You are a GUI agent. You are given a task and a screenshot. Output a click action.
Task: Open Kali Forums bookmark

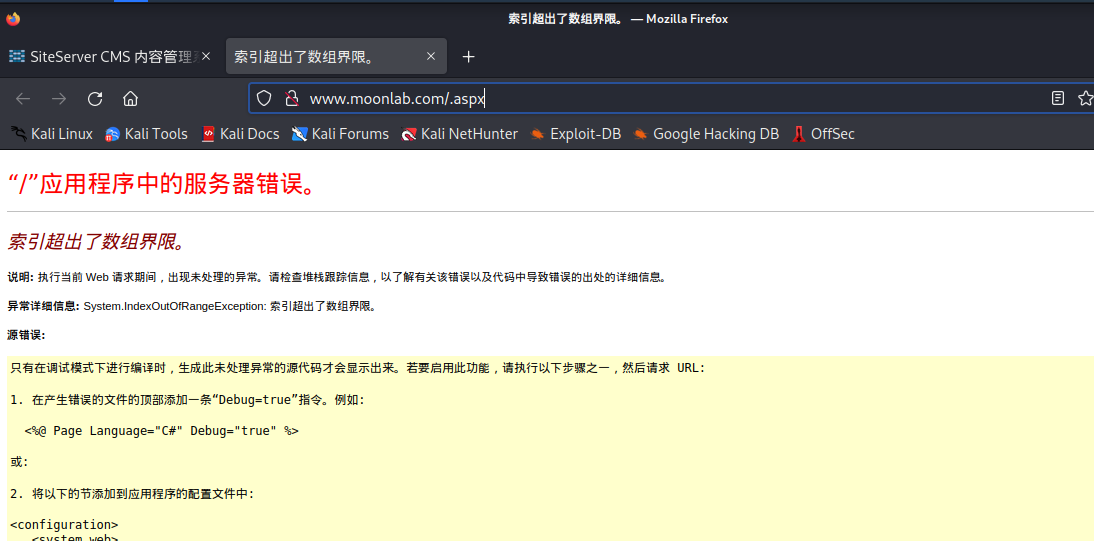click(x=340, y=134)
